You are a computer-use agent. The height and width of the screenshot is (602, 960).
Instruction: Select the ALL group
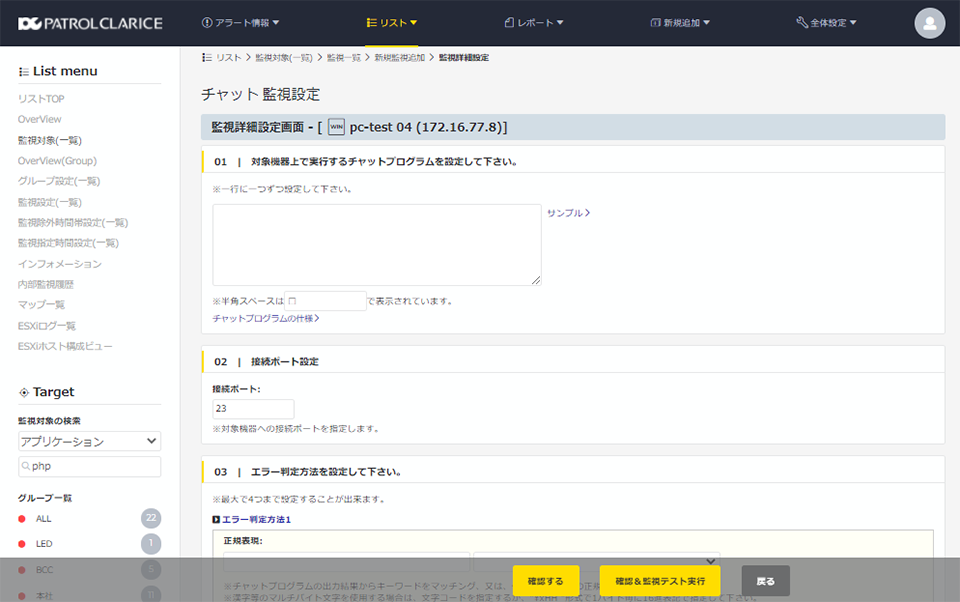pyautogui.click(x=43, y=519)
